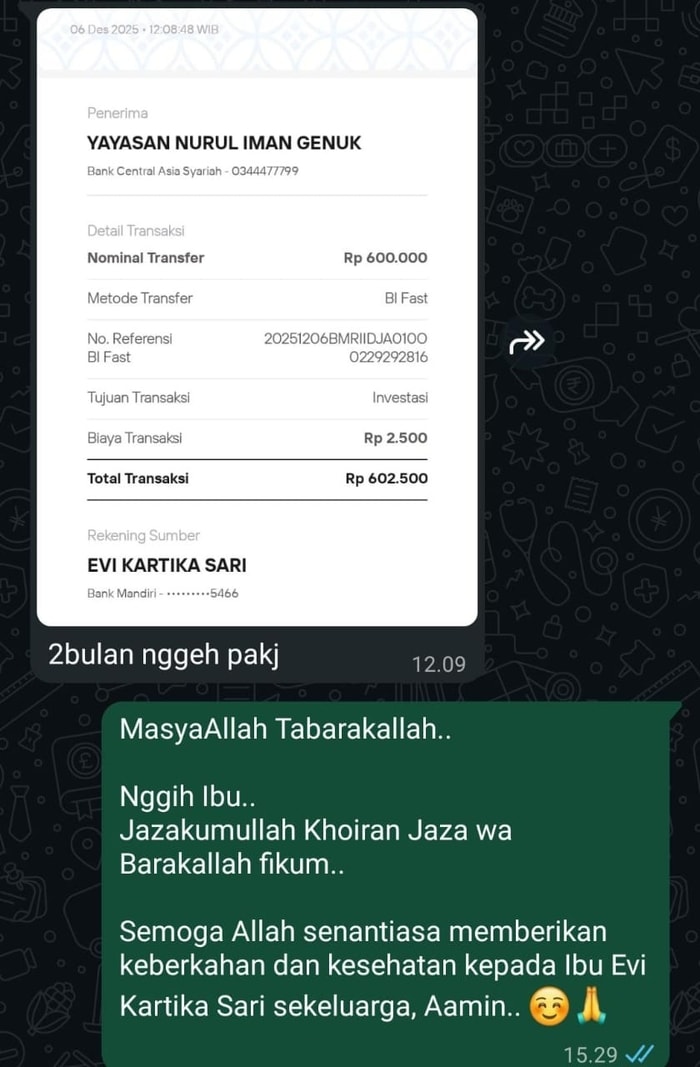Tap the 15.29 reply timestamp

tap(590, 1055)
